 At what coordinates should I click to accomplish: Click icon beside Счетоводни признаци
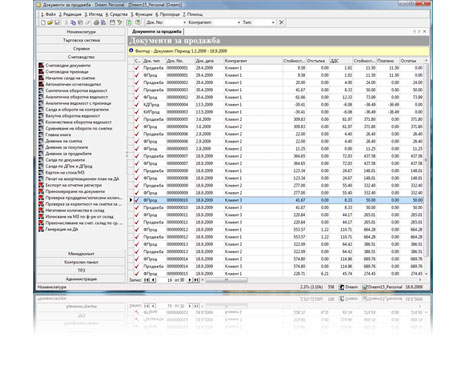41,72
